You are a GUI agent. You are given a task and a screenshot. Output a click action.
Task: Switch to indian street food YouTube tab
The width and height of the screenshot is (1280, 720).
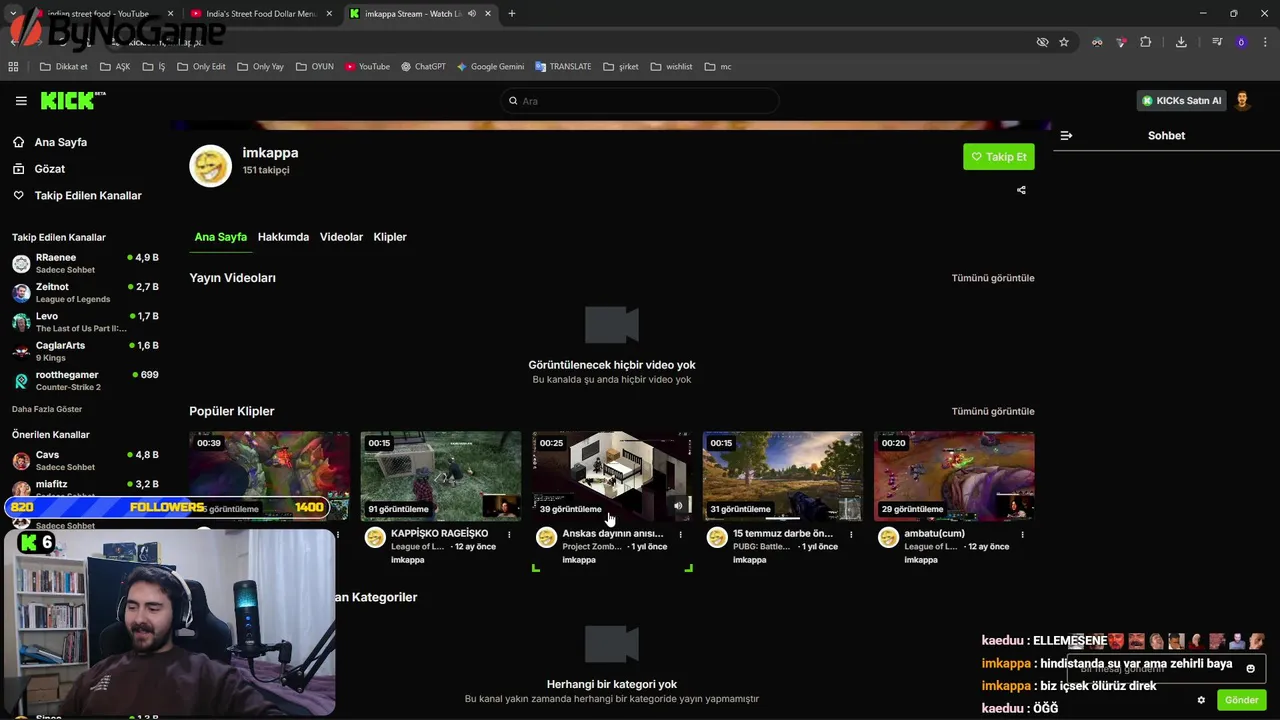[x=98, y=14]
